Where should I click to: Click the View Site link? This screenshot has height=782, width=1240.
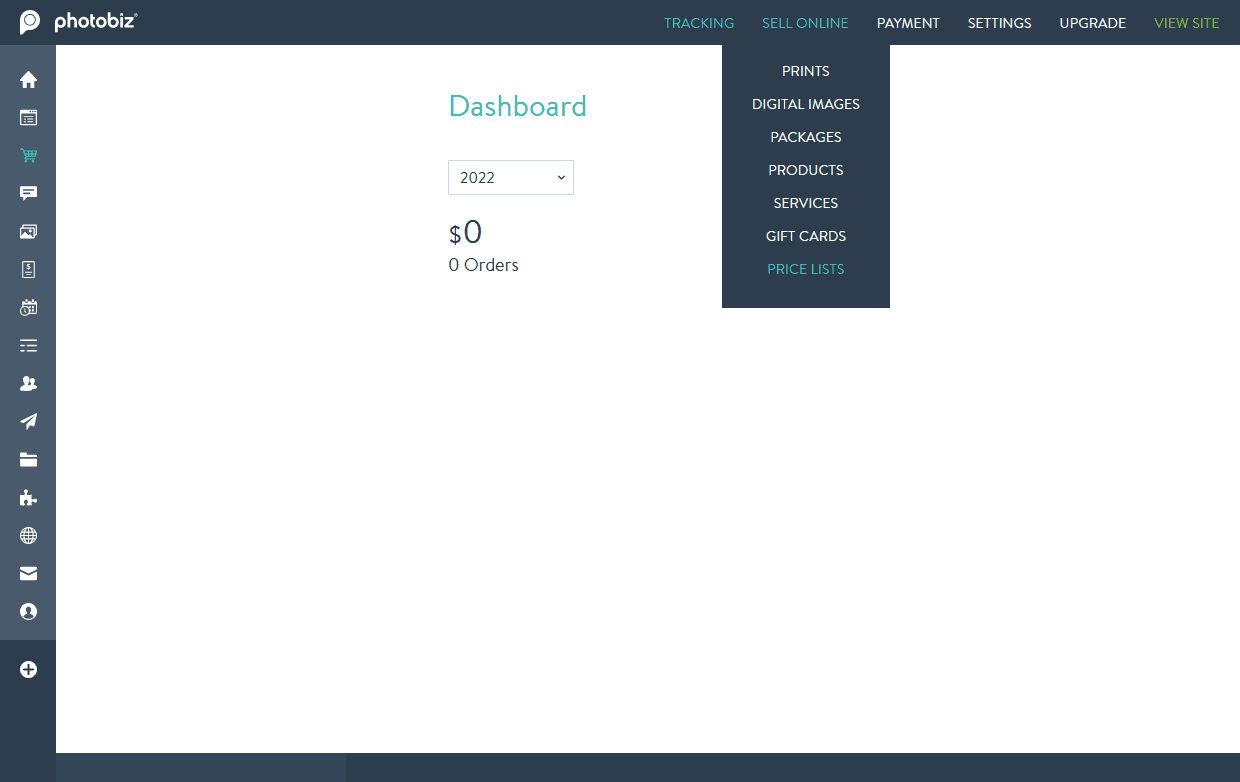click(x=1186, y=23)
